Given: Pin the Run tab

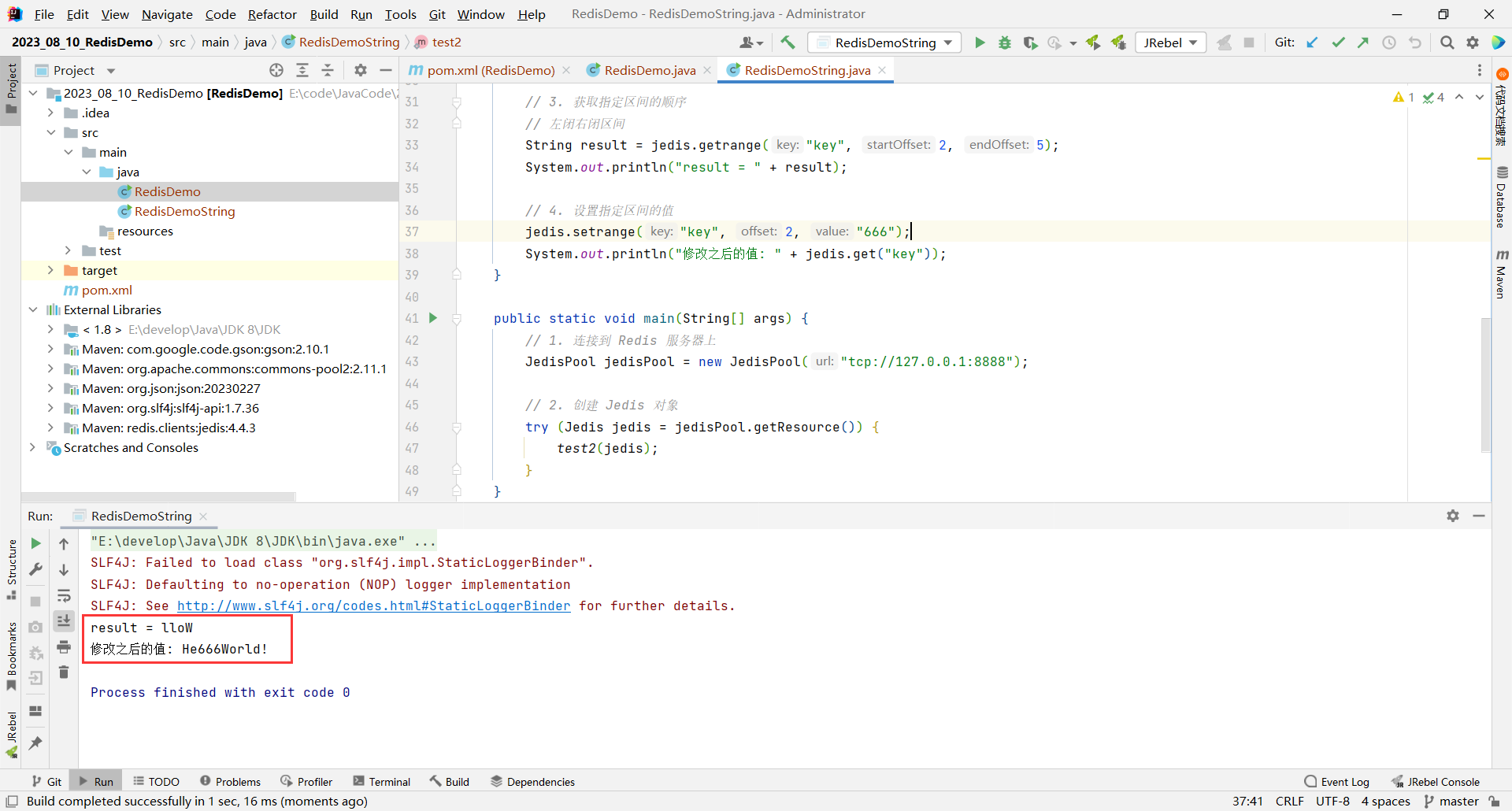Looking at the screenshot, I should coord(35,742).
